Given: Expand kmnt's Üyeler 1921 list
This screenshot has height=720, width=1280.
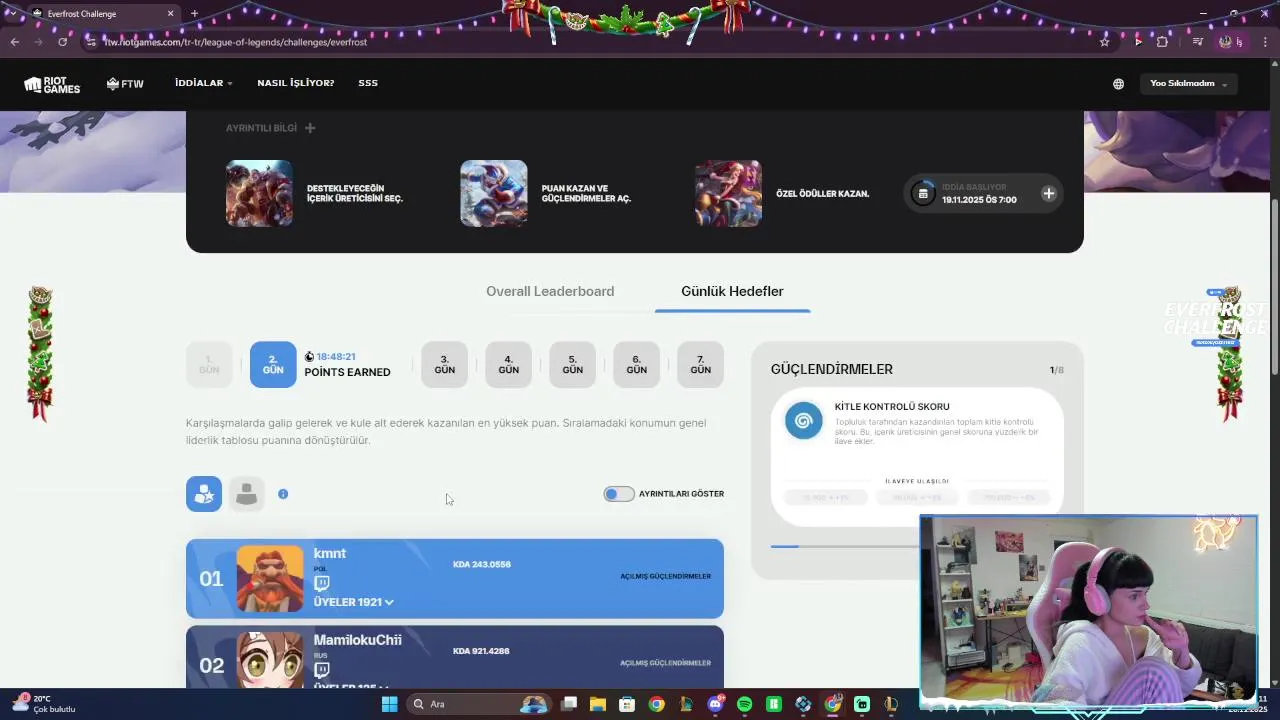Looking at the screenshot, I should click(354, 602).
